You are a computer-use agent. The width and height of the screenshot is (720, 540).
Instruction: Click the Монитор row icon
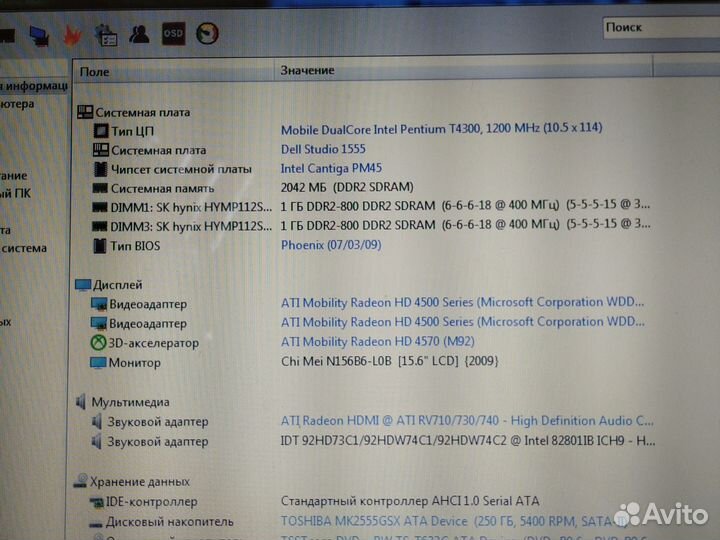click(98, 363)
